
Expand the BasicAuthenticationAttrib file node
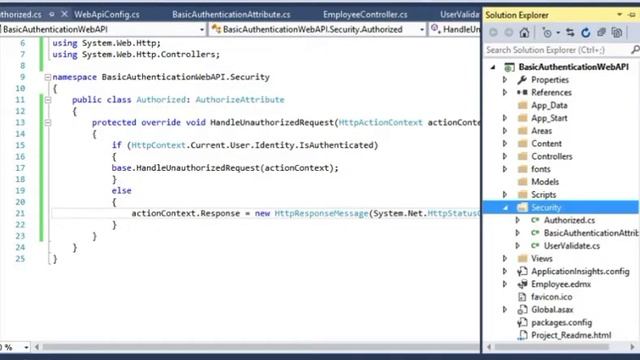[x=518, y=233]
